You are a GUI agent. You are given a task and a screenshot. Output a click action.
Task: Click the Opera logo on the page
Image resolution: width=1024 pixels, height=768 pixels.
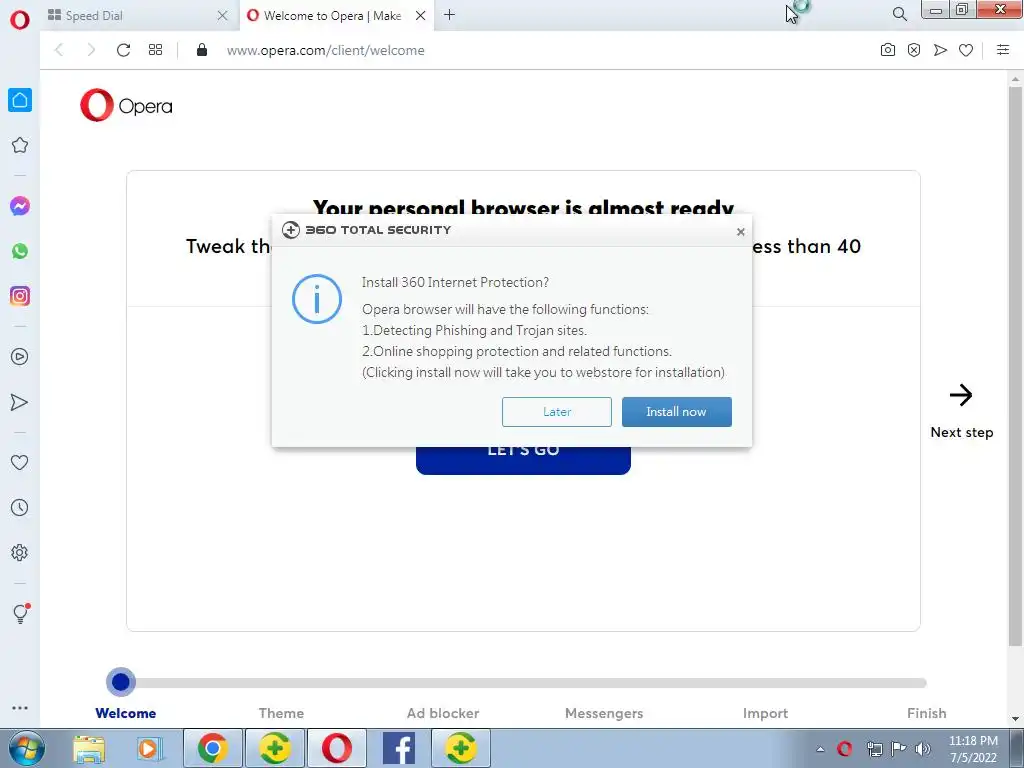pos(126,105)
